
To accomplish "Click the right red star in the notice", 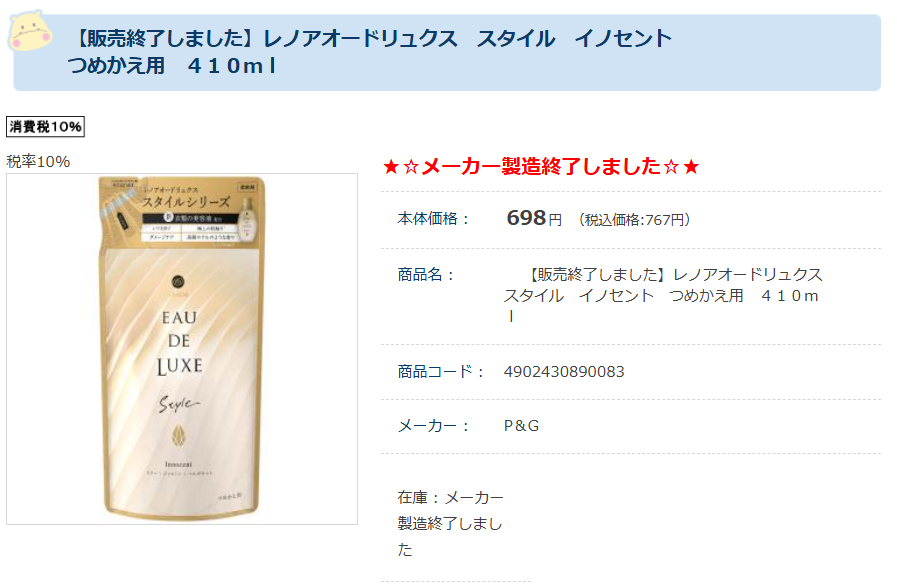I will tap(691, 167).
